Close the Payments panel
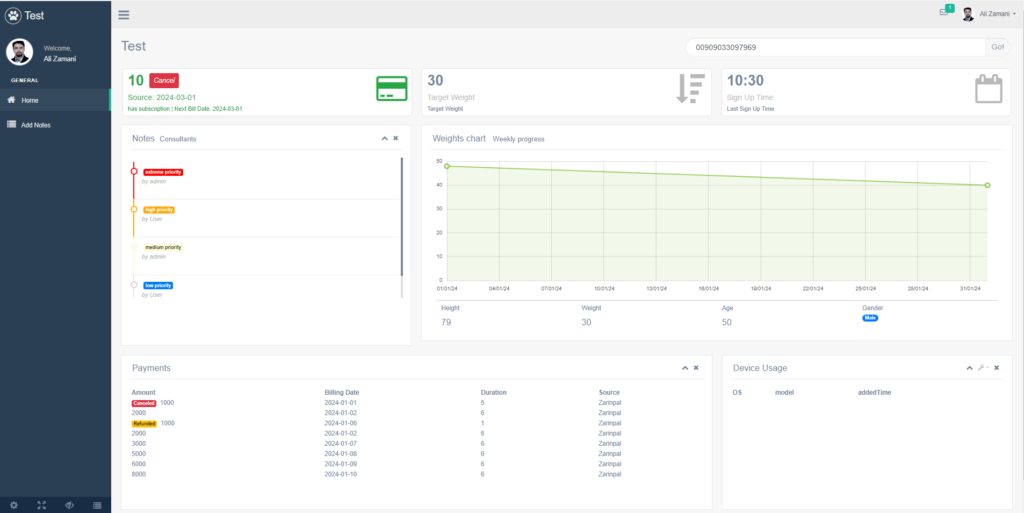Screen dimensions: 1024x513 point(696,368)
